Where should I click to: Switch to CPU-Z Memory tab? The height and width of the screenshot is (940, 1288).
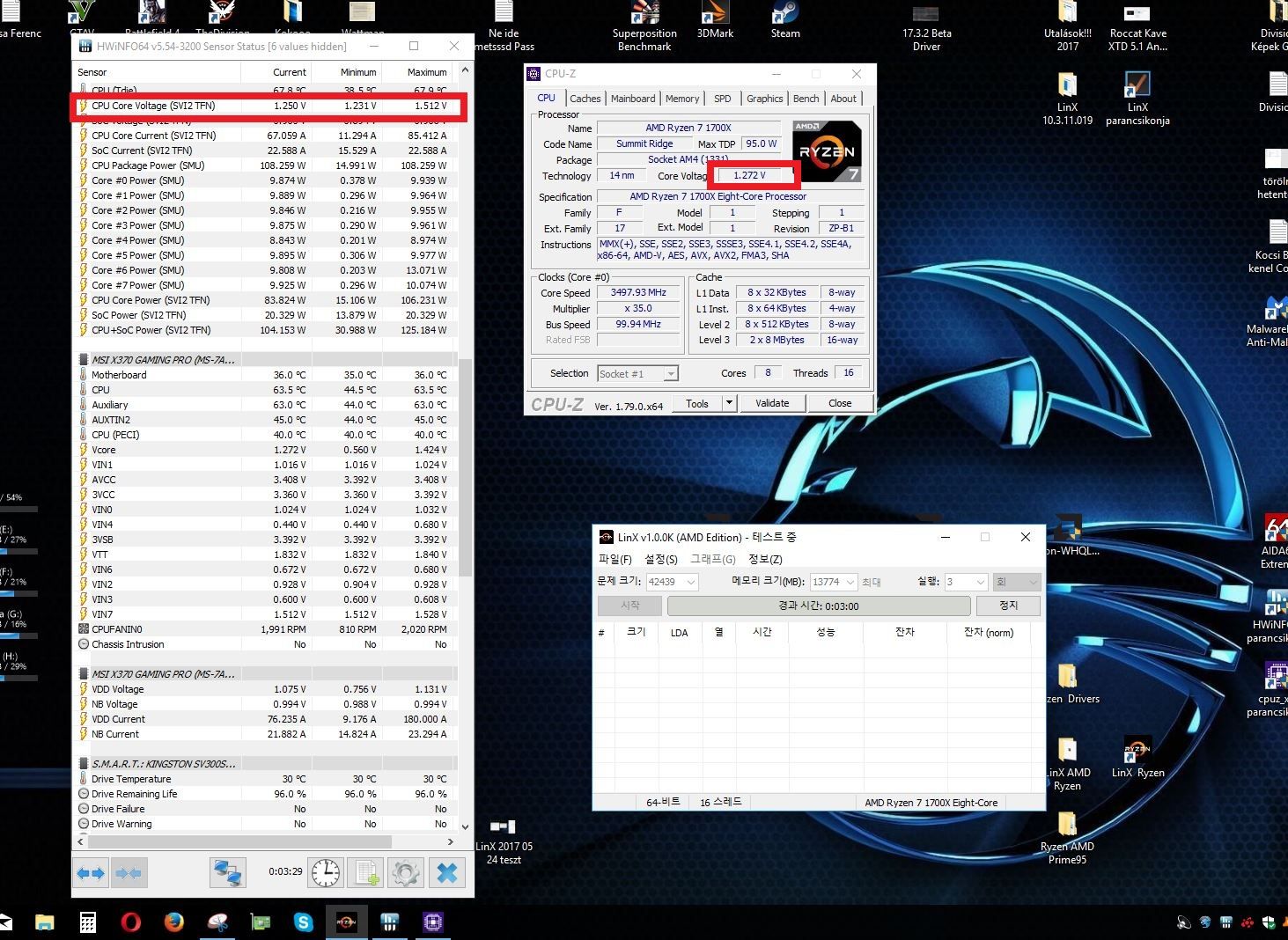(682, 99)
